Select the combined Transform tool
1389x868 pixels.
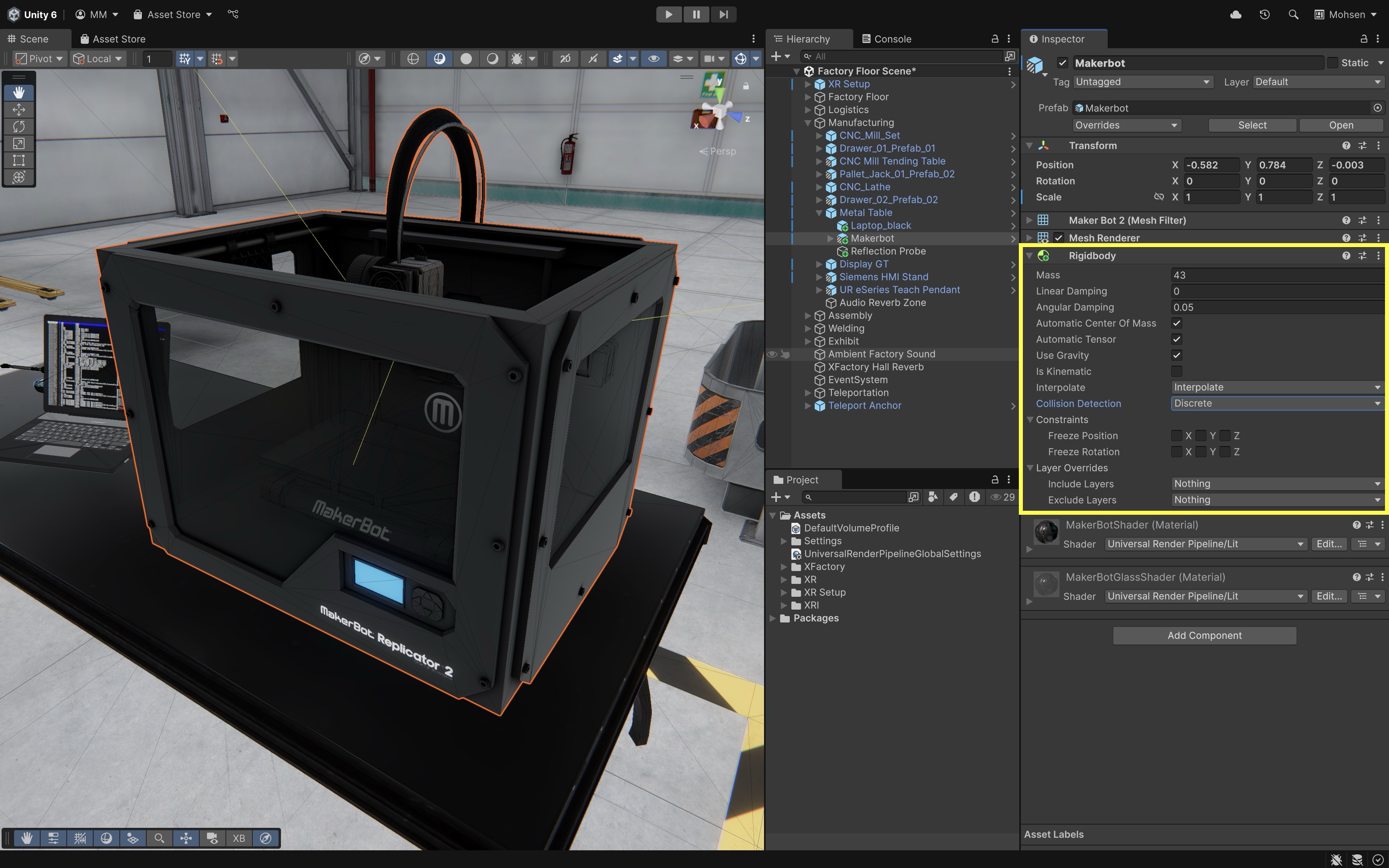coord(19,177)
